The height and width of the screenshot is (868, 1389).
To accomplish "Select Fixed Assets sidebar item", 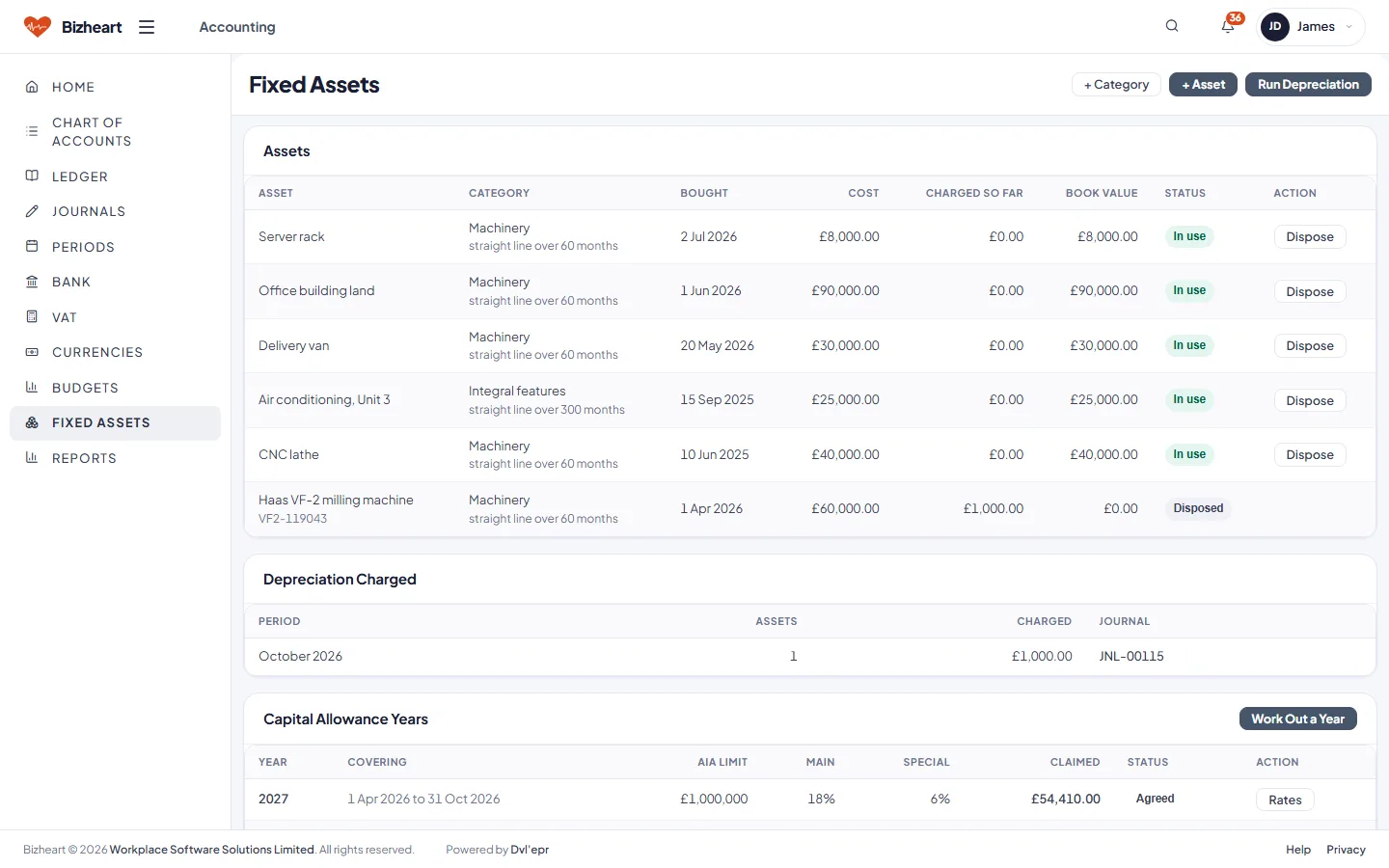I will (115, 422).
